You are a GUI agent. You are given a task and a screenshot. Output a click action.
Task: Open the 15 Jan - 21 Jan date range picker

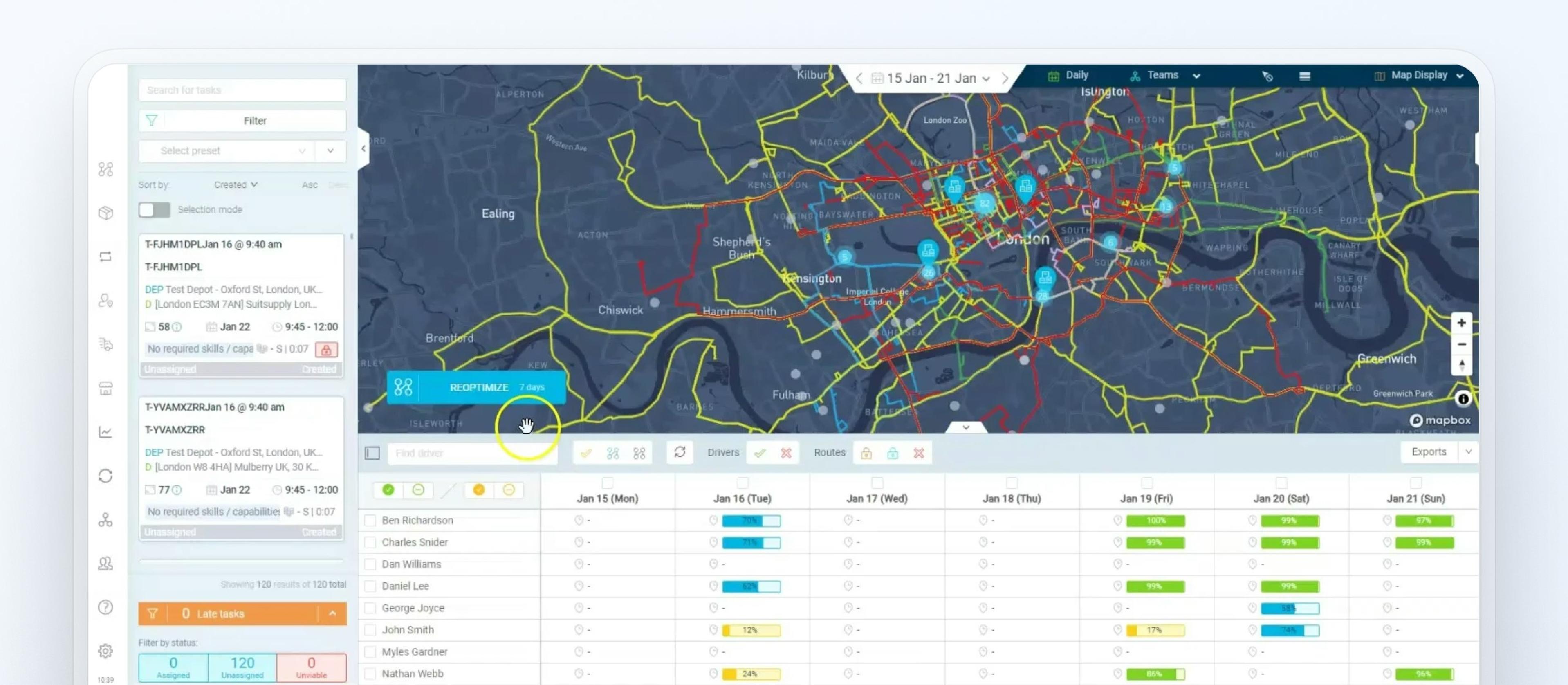(931, 78)
